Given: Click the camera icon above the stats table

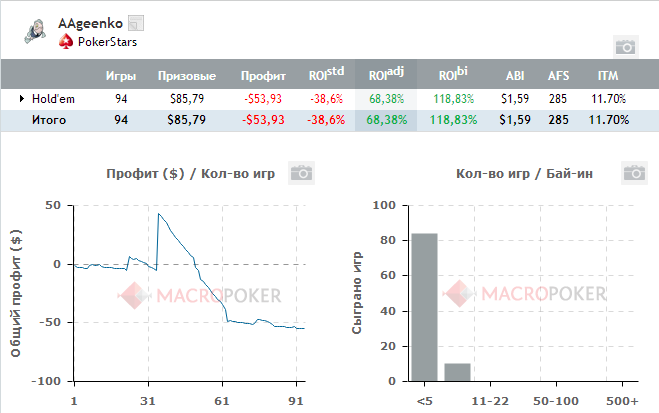Looking at the screenshot, I should 625,46.
